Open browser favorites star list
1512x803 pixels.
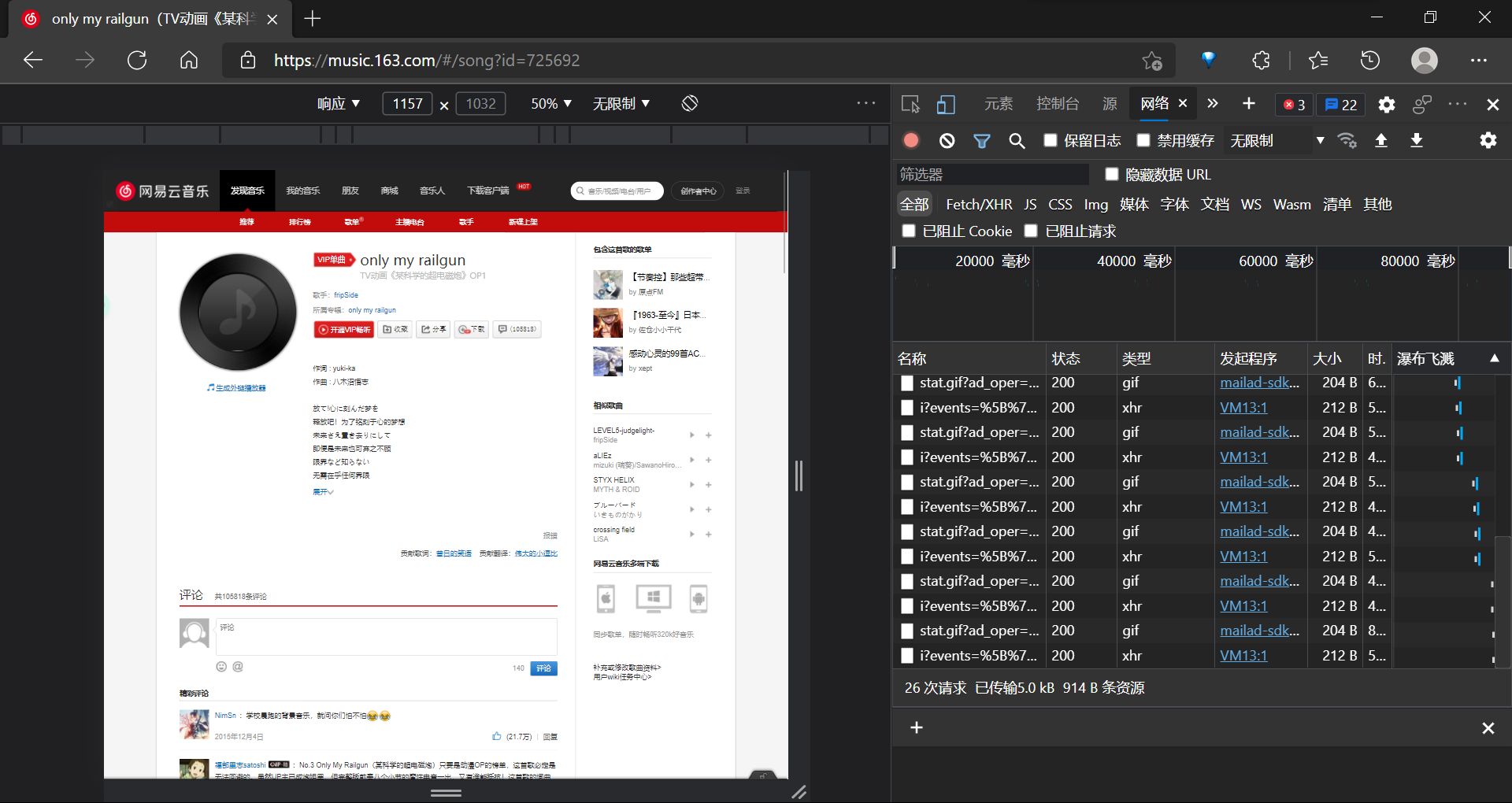point(1317,60)
